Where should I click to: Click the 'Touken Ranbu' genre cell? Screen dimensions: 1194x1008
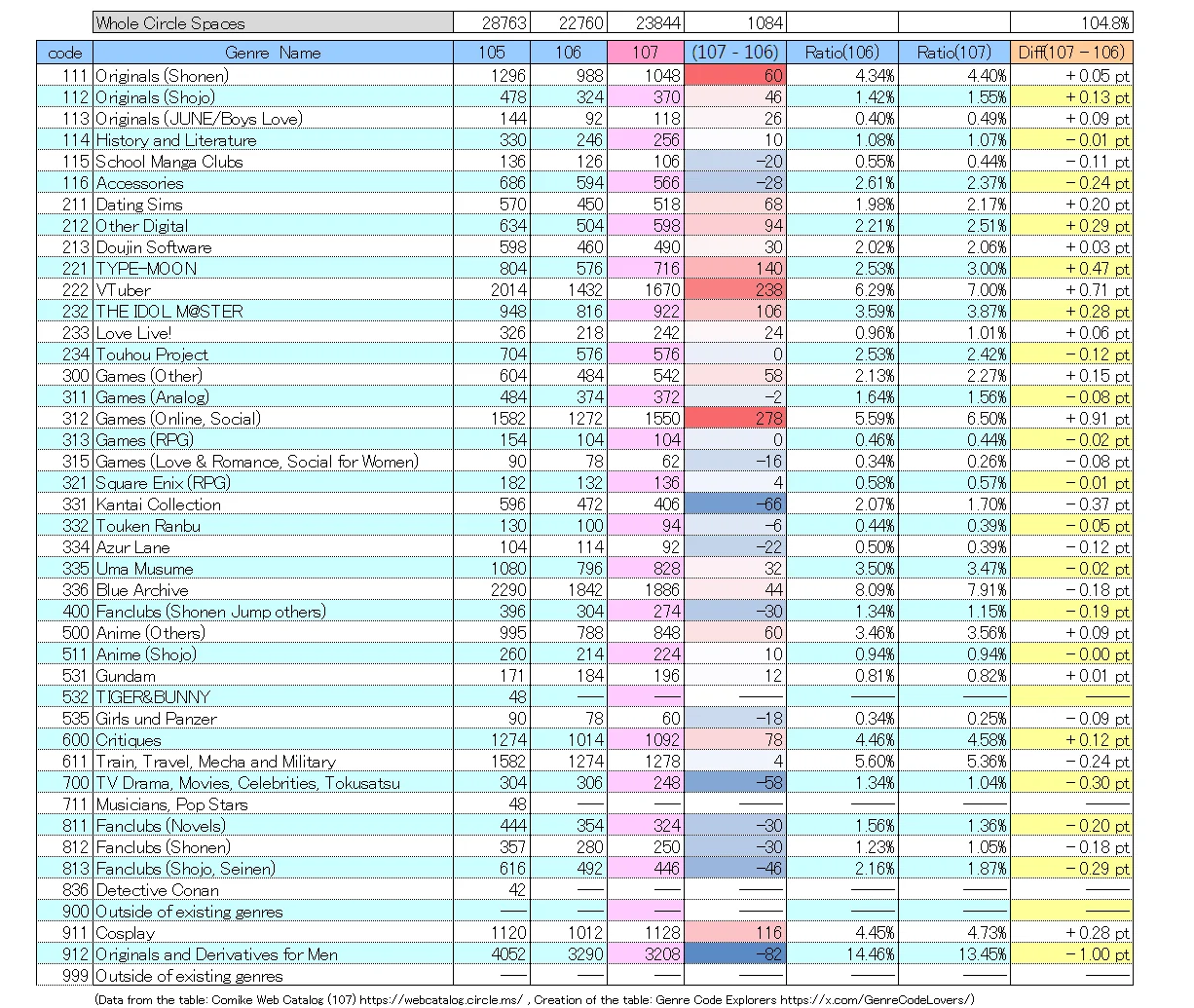pos(273,526)
